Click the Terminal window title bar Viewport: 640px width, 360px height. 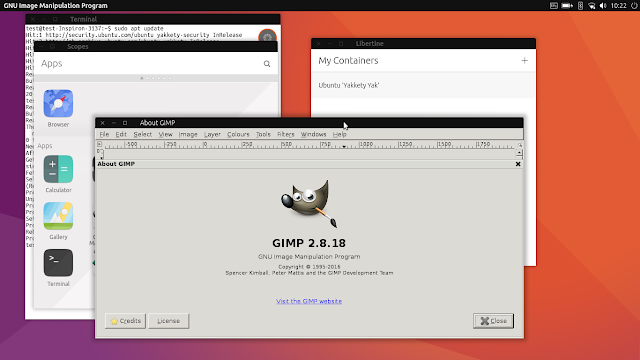click(153, 19)
